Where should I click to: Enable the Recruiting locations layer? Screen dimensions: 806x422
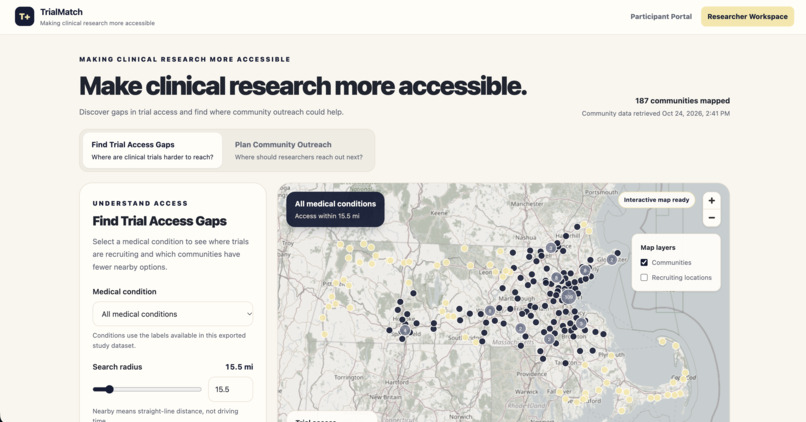(644, 278)
